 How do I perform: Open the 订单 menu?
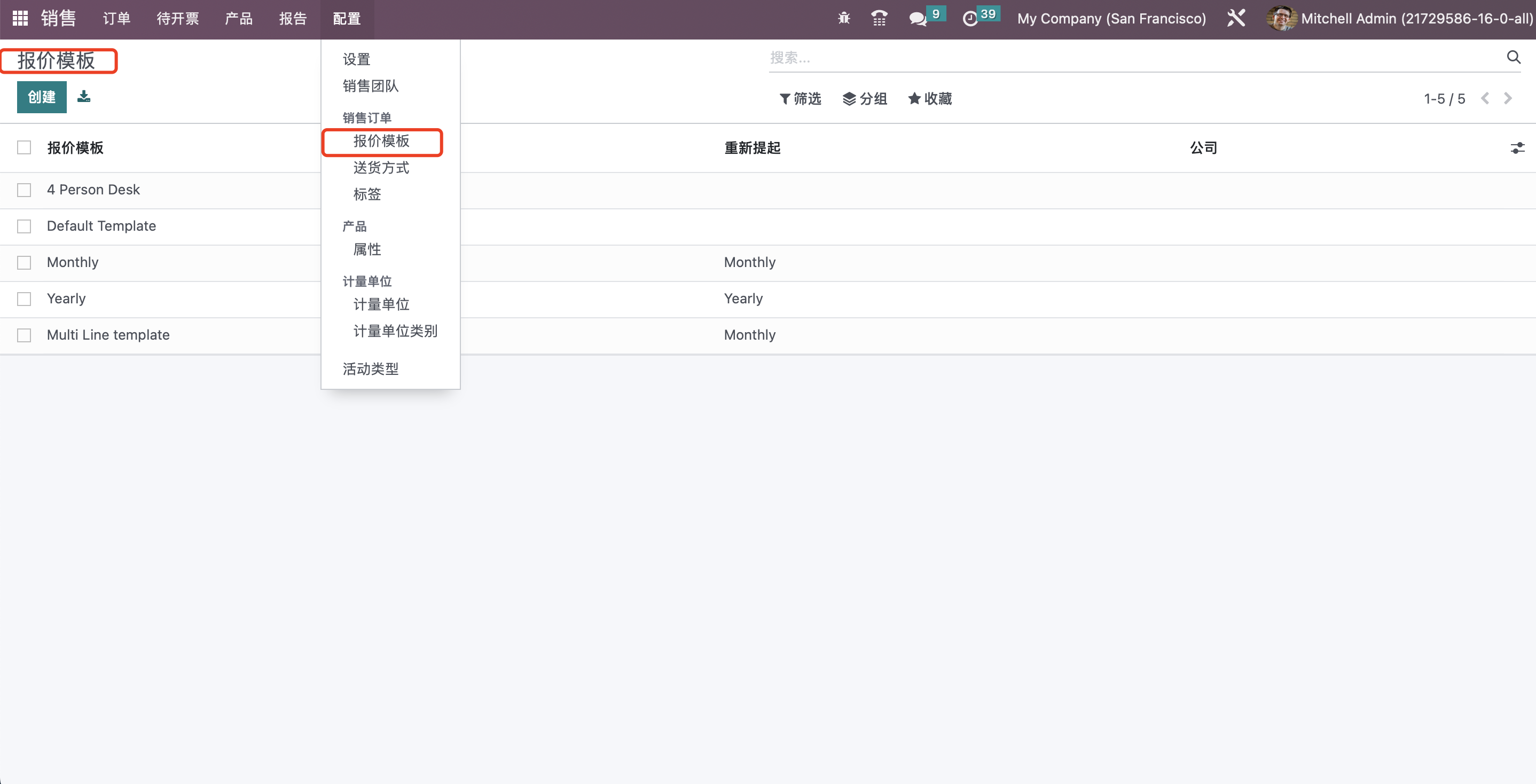(x=117, y=19)
